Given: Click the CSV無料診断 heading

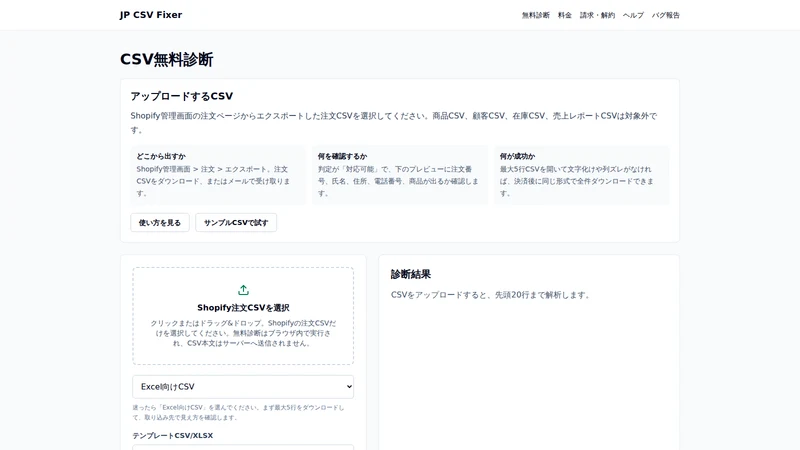Looking at the screenshot, I should click(166, 60).
